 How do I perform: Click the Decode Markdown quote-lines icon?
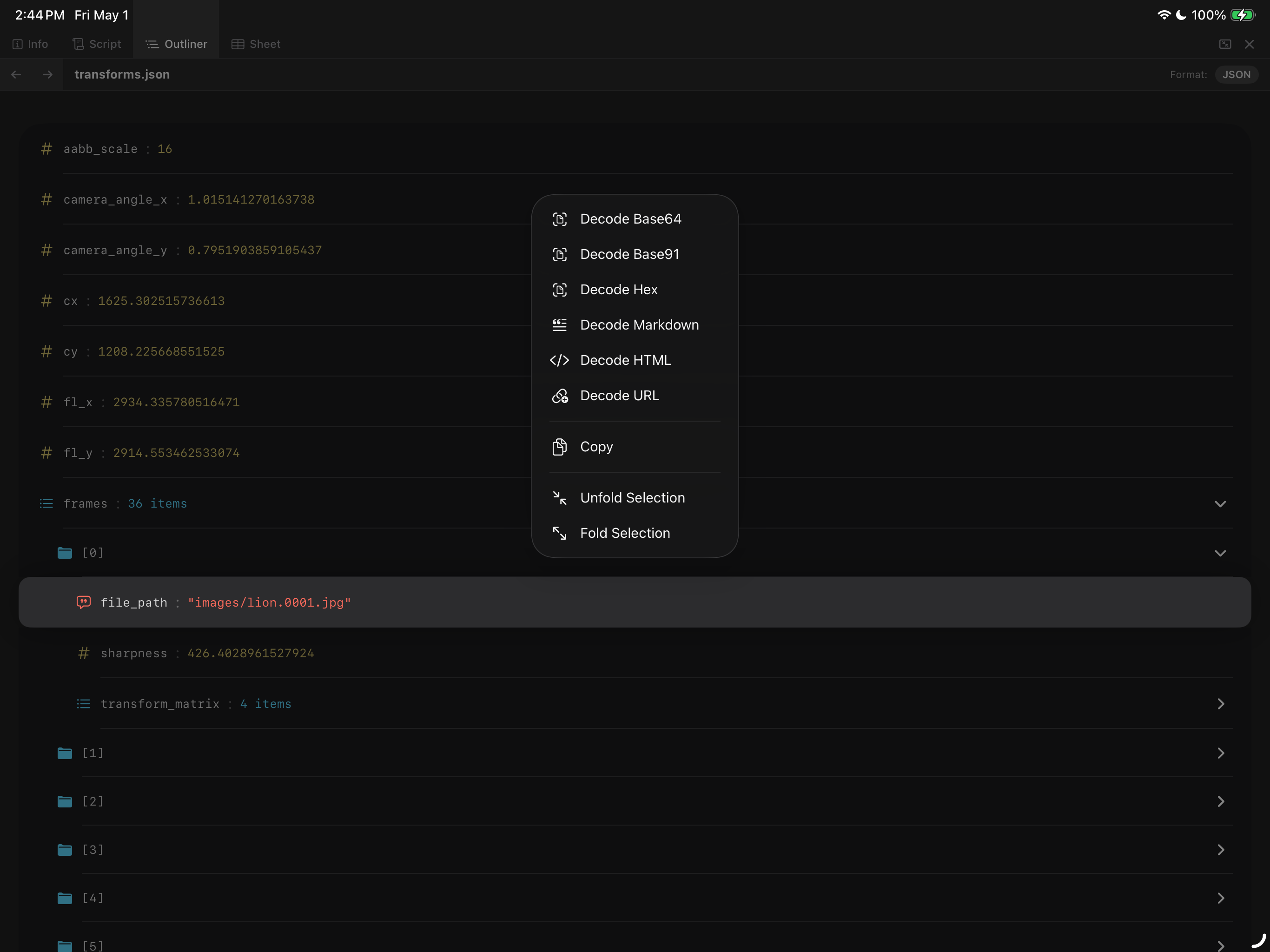(x=559, y=325)
